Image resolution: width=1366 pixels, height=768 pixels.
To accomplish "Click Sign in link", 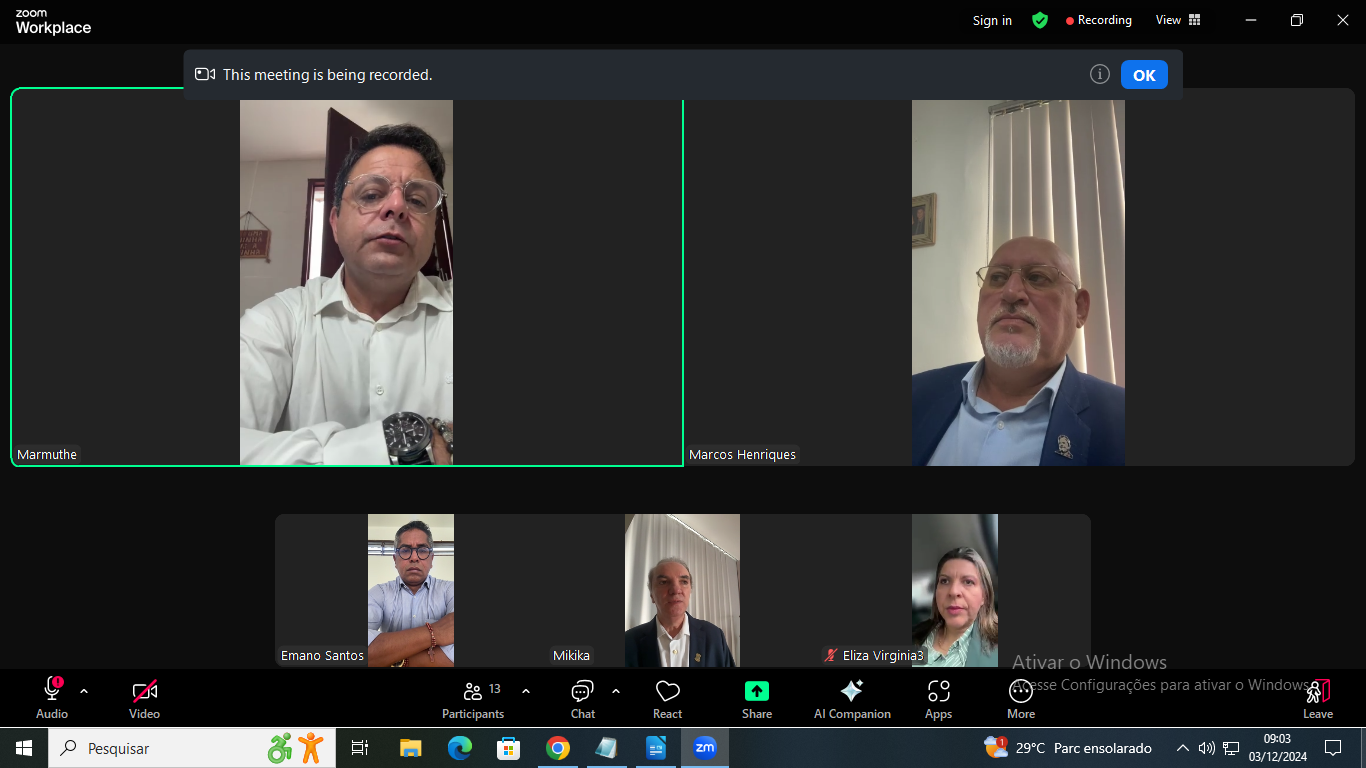I will [992, 20].
